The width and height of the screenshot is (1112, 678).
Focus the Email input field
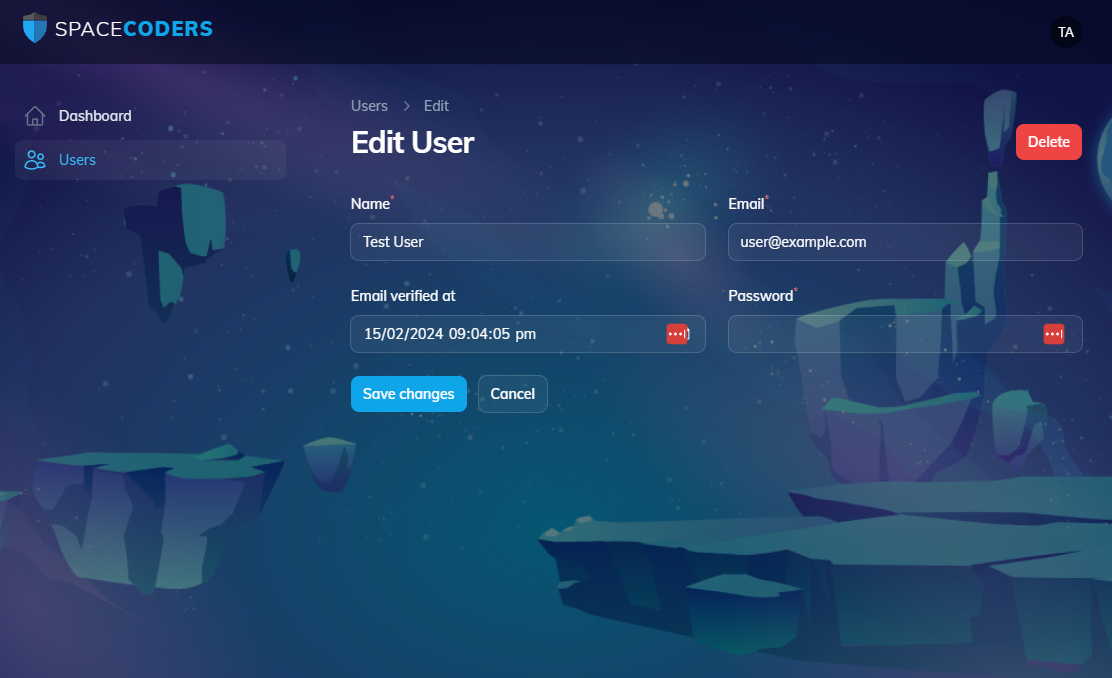point(905,242)
